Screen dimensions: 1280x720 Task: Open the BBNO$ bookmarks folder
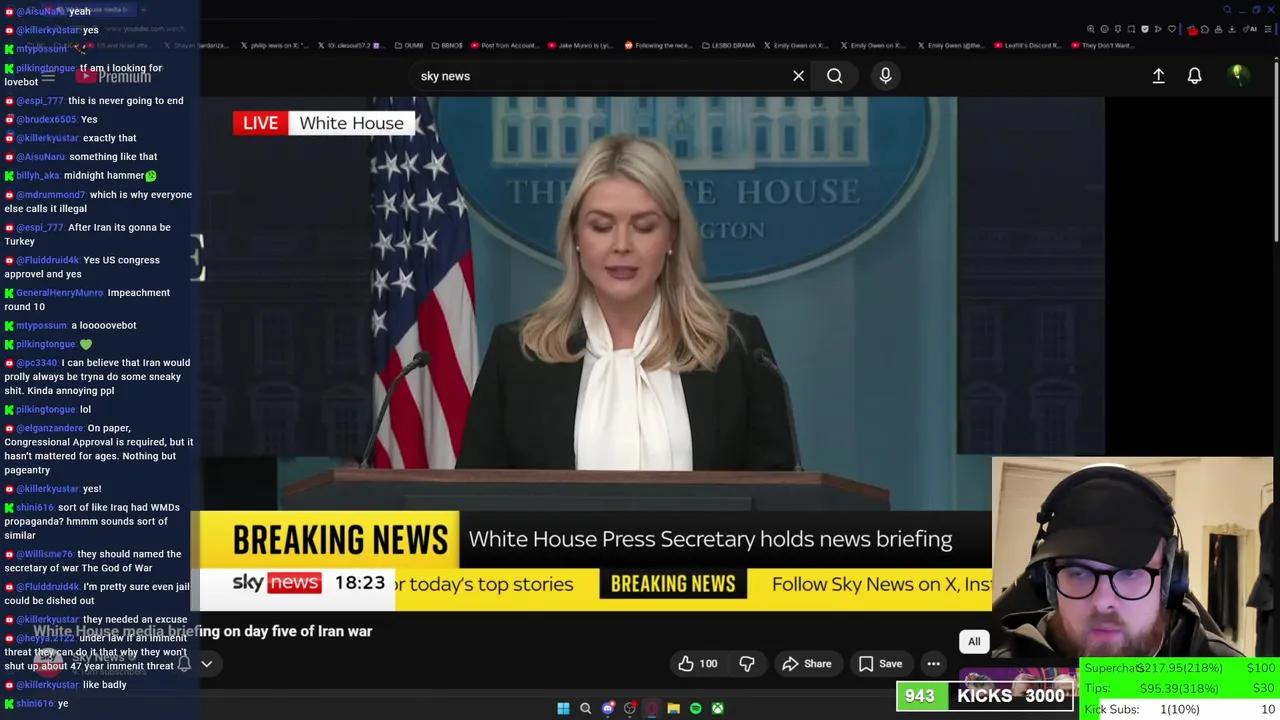tap(447, 45)
